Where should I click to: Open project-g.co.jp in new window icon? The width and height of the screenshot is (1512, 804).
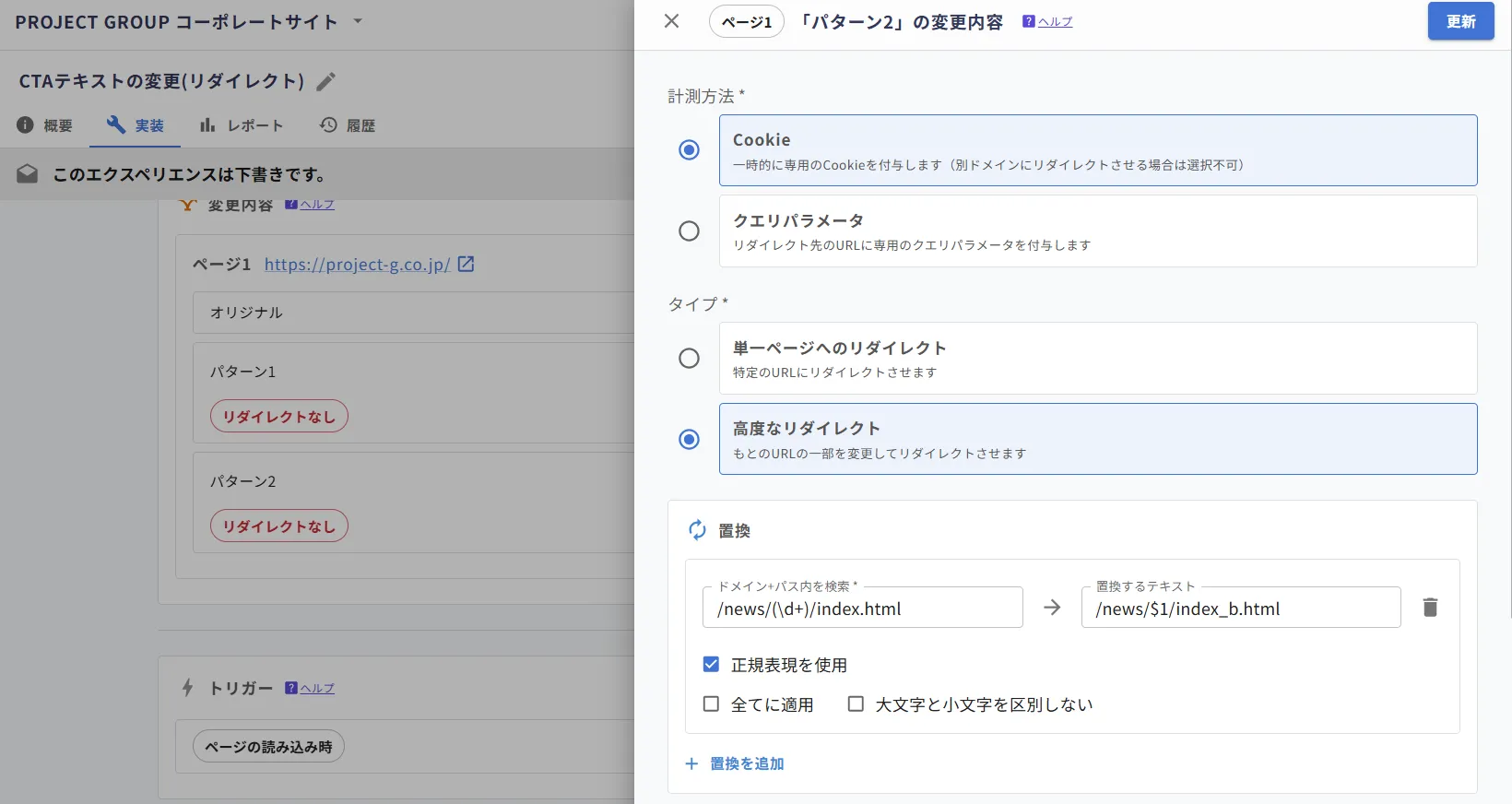467,264
